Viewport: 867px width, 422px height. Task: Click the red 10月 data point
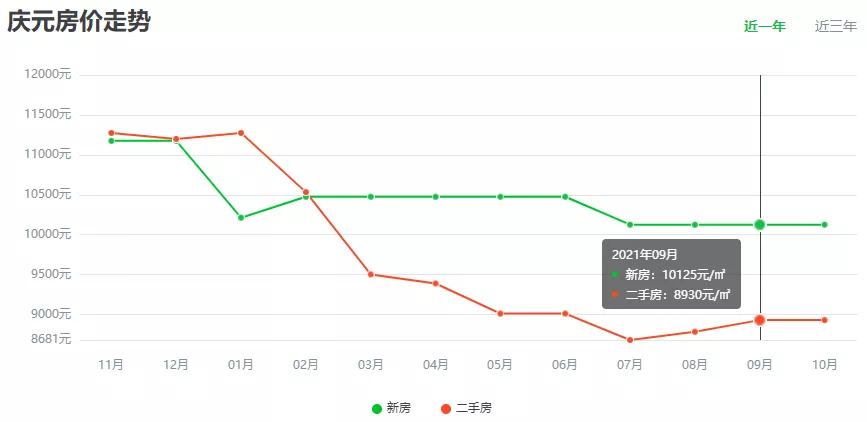click(x=825, y=320)
